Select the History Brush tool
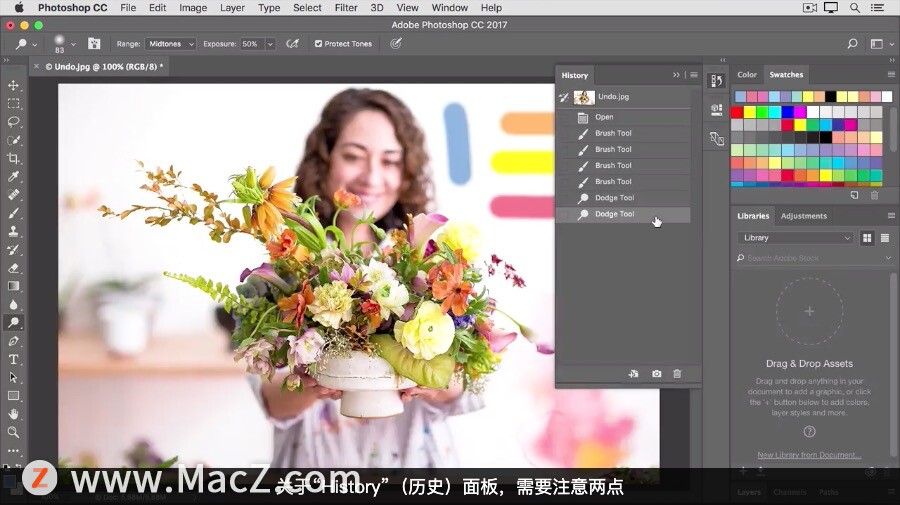The height and width of the screenshot is (505, 900). point(13,250)
